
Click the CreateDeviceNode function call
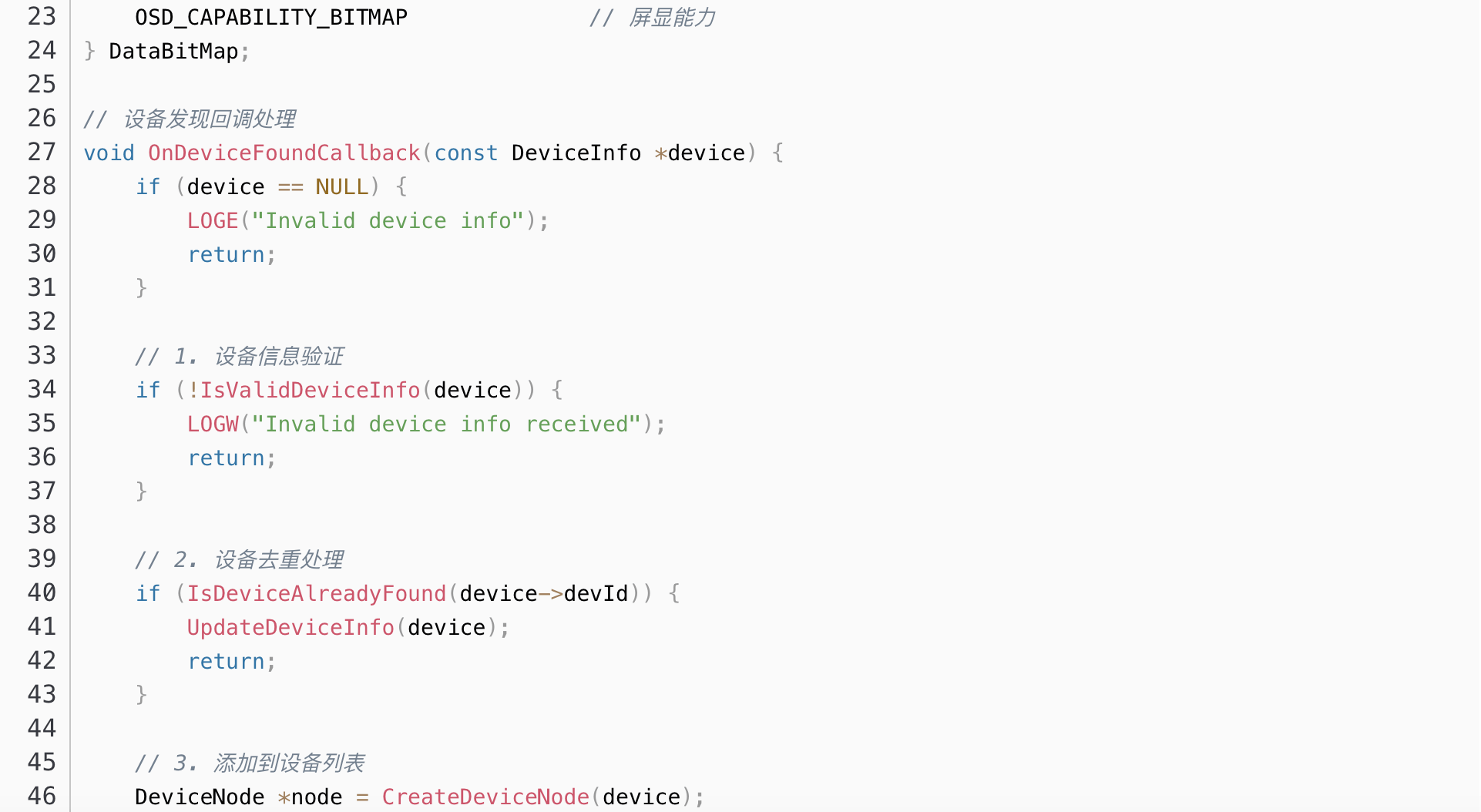click(x=485, y=797)
